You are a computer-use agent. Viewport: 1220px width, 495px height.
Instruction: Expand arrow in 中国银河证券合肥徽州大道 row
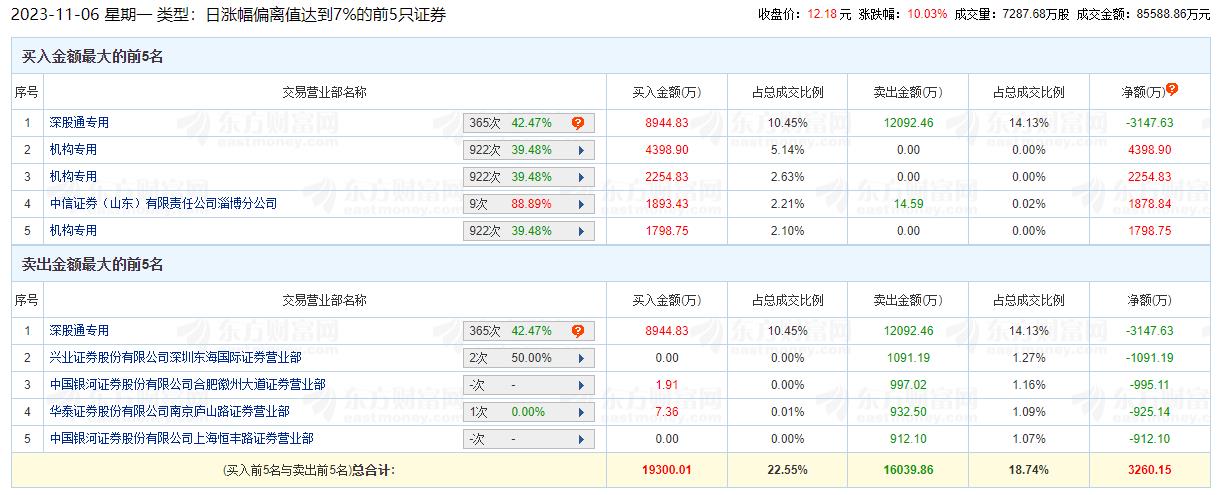(580, 385)
